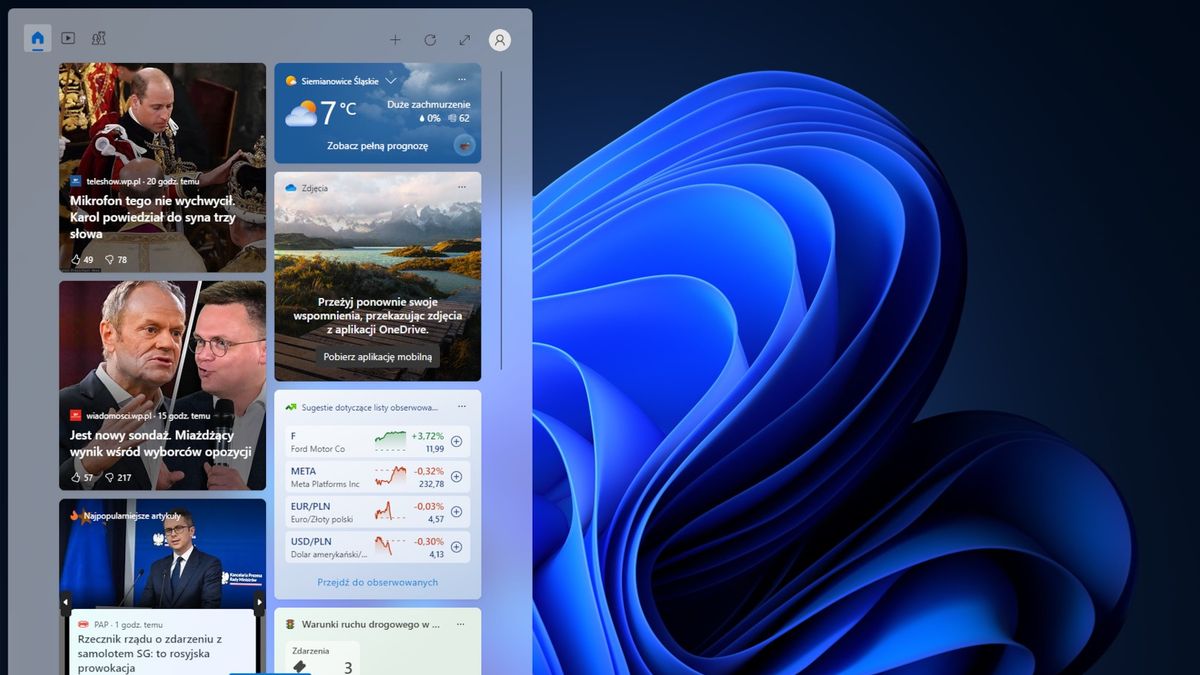Open the Euro/Złoty polski currency row
Screen dimensions: 1200x675
(377, 512)
